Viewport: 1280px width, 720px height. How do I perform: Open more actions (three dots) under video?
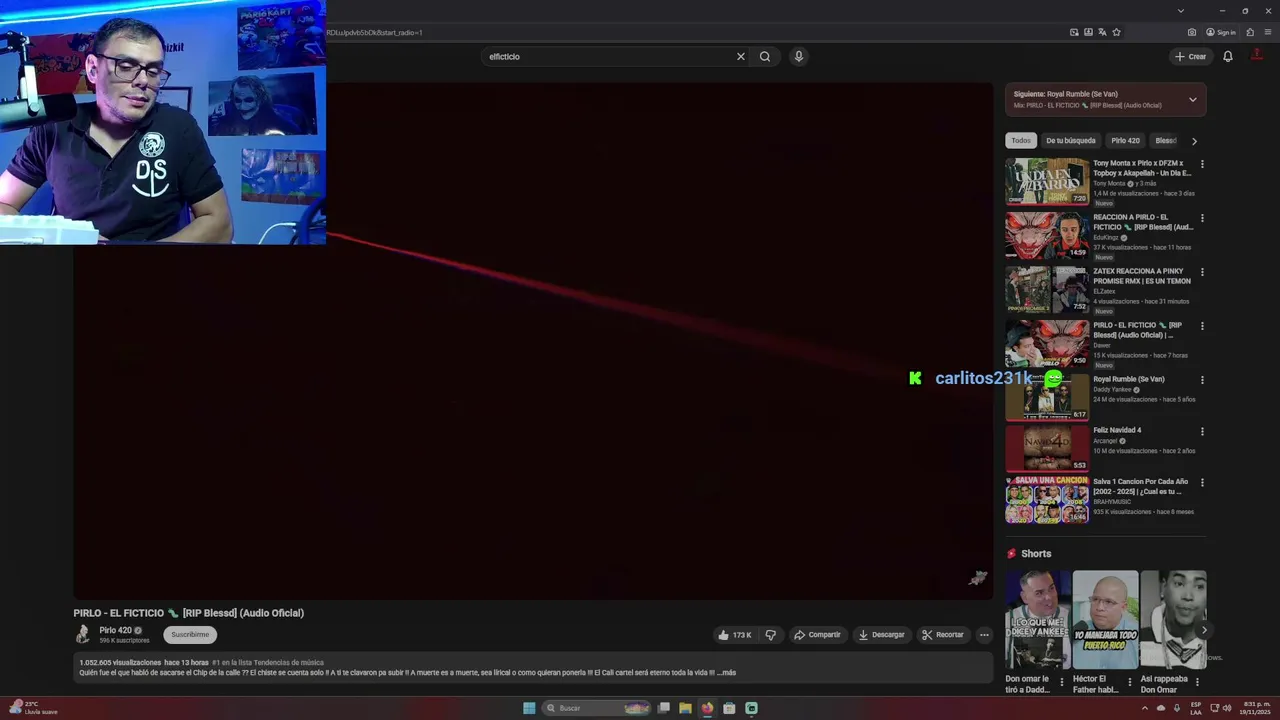tap(984, 635)
